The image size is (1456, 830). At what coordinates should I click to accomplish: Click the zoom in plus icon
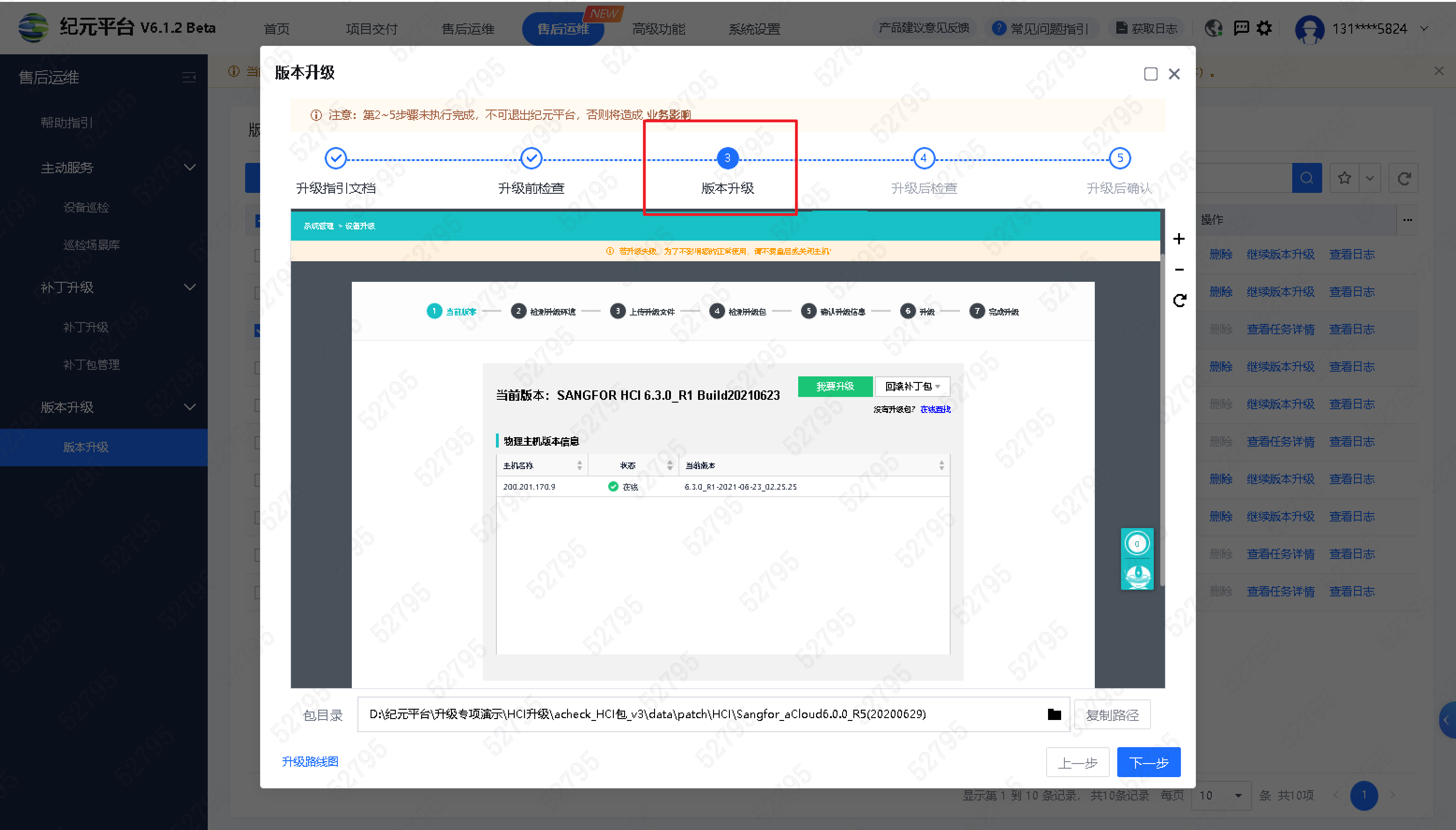coord(1179,239)
